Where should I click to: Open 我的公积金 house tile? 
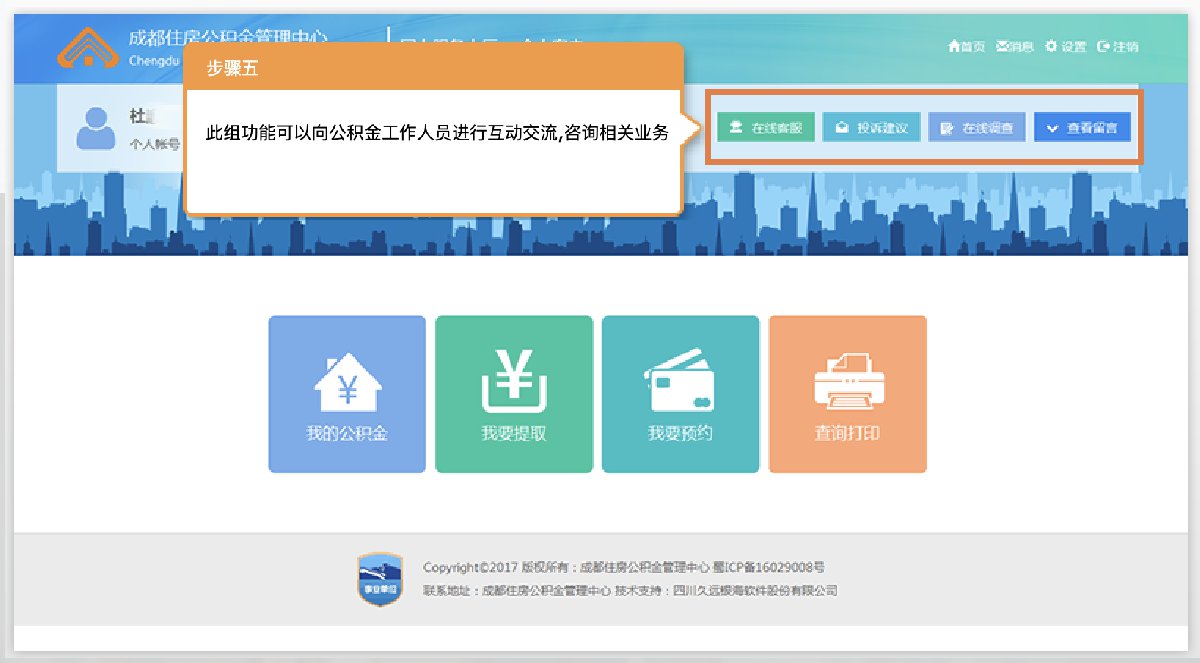[347, 394]
